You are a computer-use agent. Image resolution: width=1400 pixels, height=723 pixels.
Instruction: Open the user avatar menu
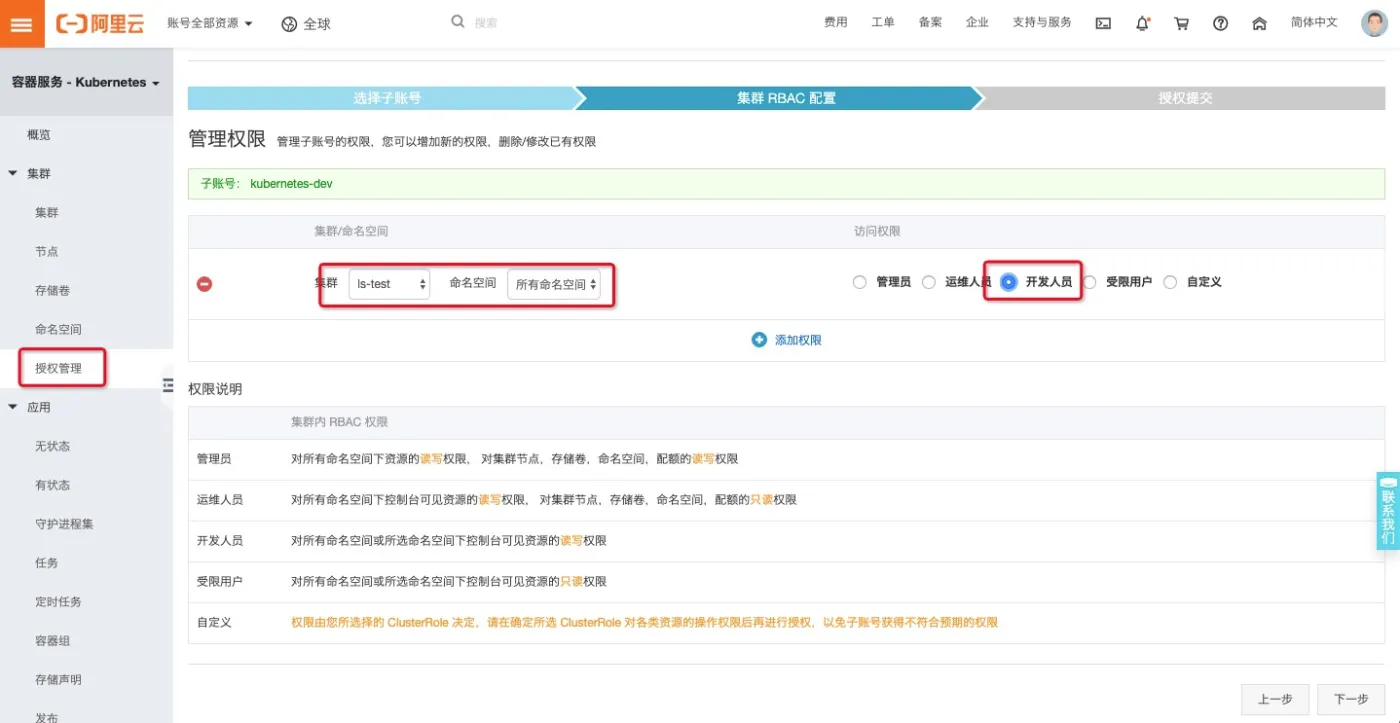pyautogui.click(x=1374, y=23)
